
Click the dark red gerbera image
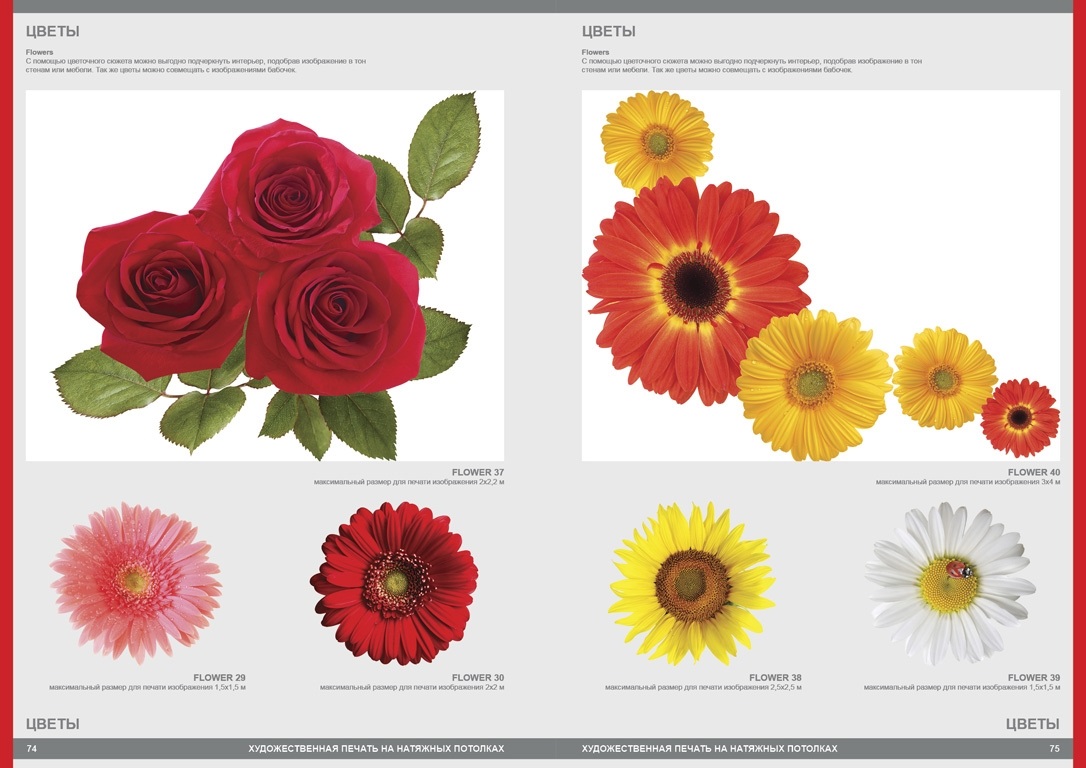pos(395,583)
